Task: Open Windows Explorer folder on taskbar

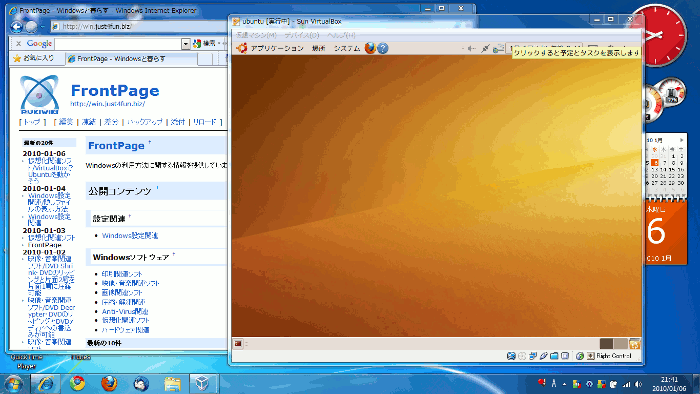Action: click(172, 384)
